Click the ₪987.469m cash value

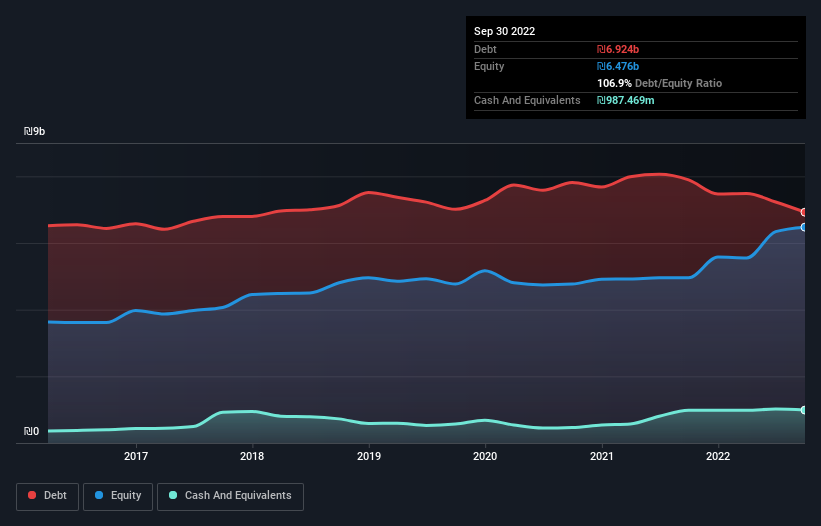626,100
